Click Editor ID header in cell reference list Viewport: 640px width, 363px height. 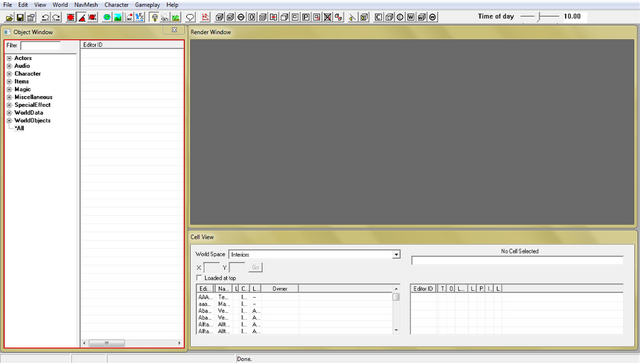tap(423, 289)
